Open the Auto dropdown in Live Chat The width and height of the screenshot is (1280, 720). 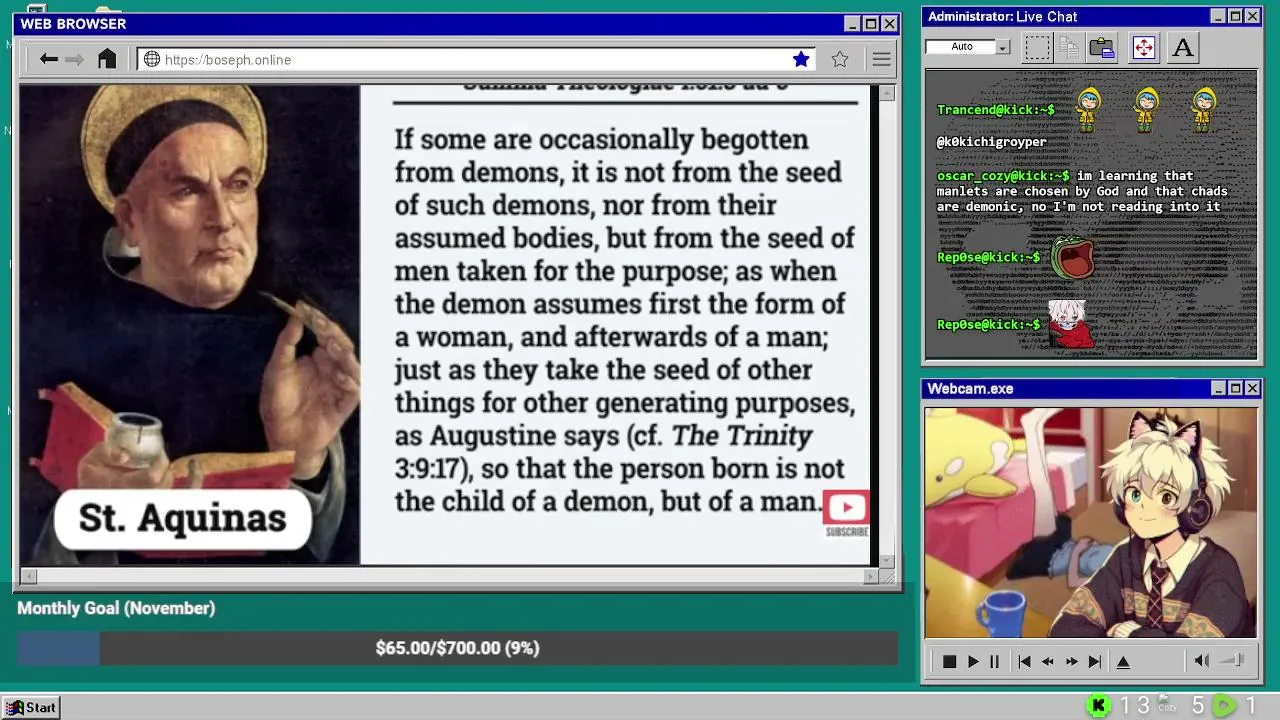(x=1002, y=47)
